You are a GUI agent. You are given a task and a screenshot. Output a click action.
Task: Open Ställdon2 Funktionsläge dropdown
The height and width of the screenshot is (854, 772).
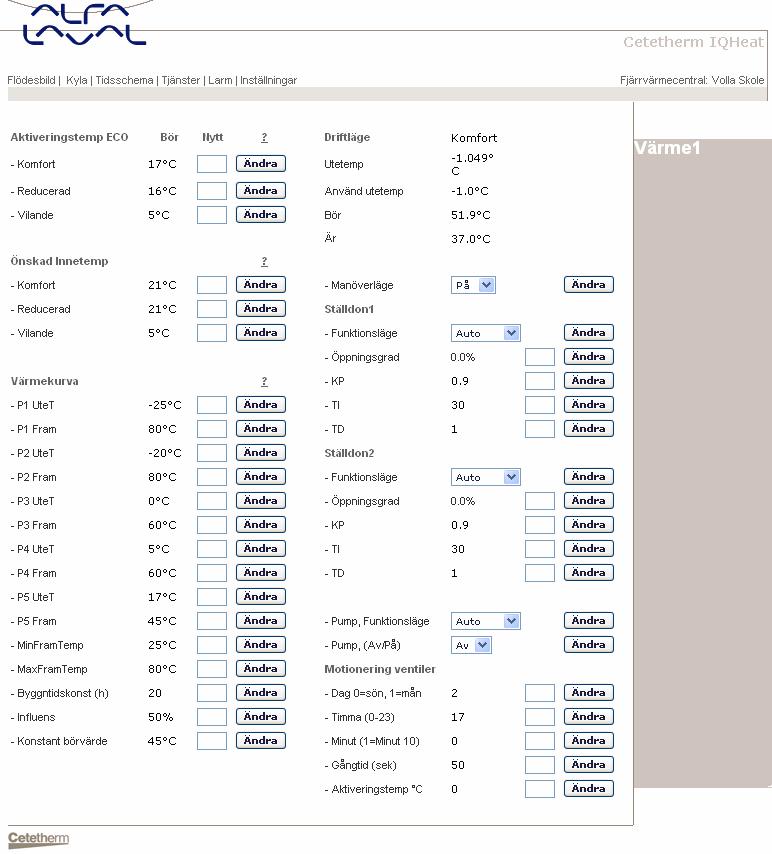coord(485,477)
